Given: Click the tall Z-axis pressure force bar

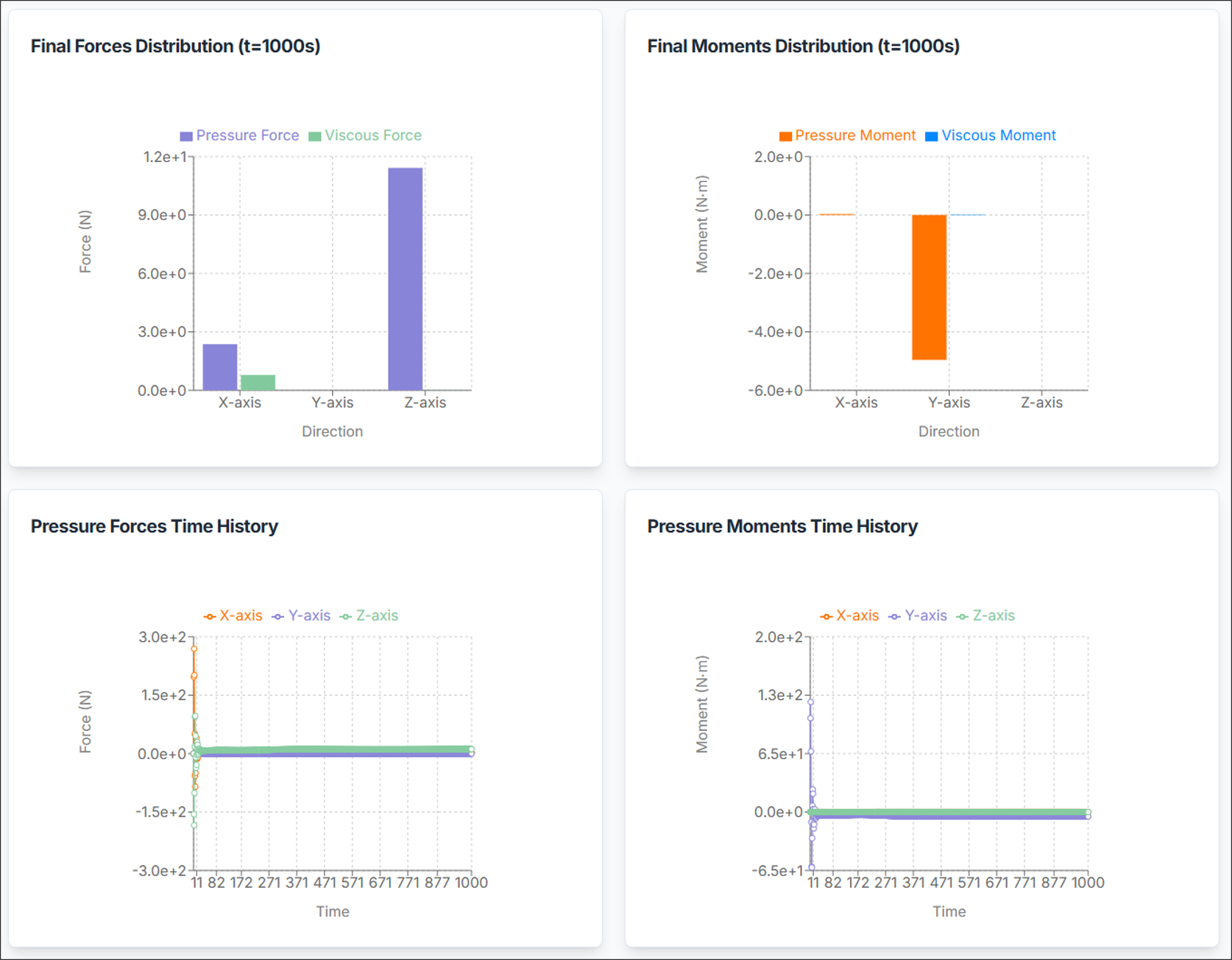Looking at the screenshot, I should 406,278.
